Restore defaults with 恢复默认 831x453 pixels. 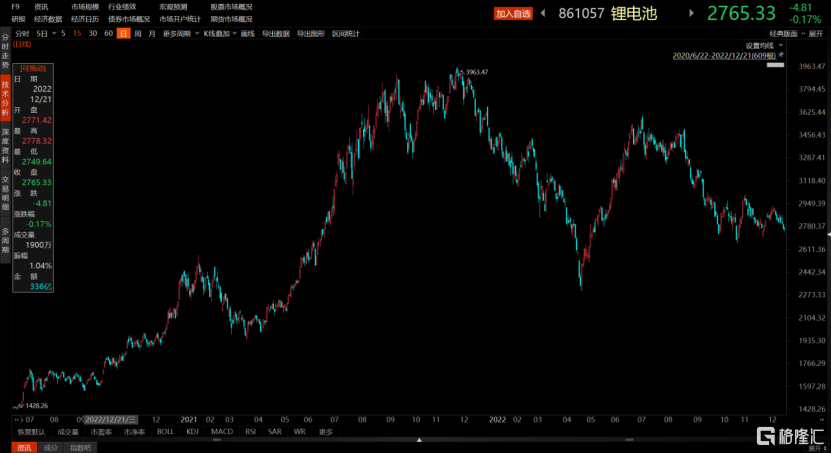click(x=31, y=432)
